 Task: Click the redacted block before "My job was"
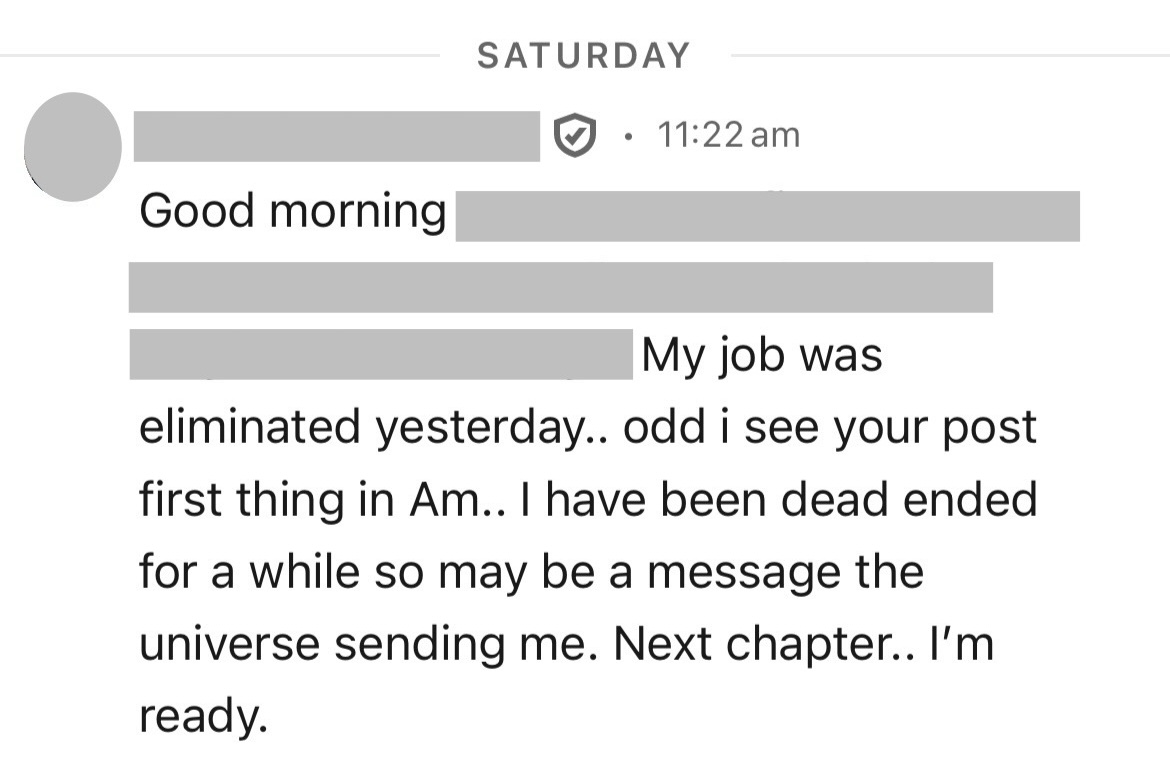[x=380, y=354]
